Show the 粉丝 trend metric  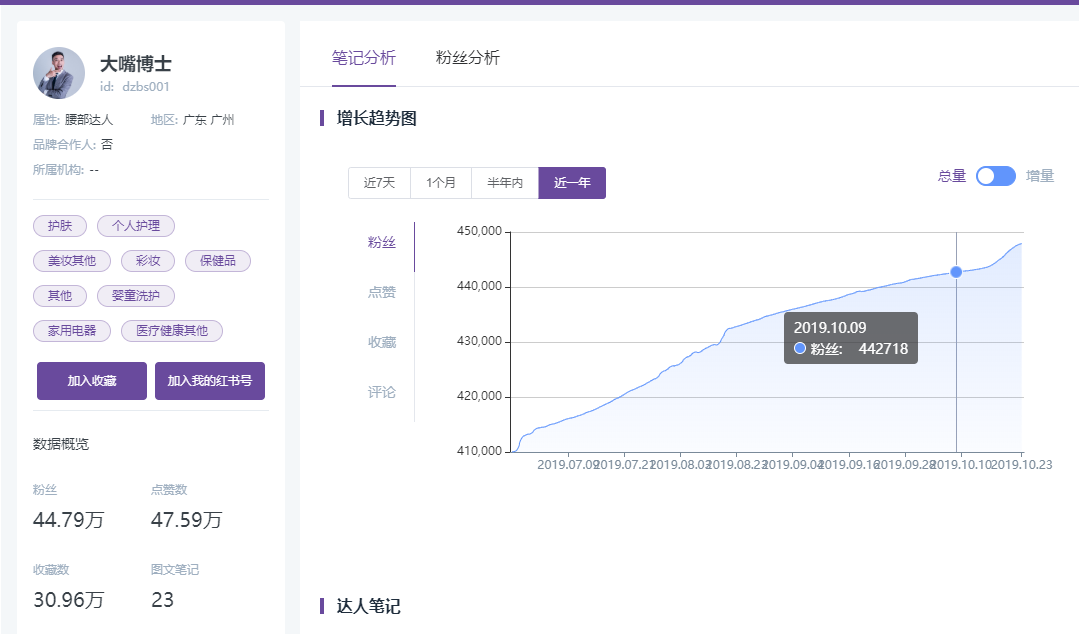tap(382, 242)
